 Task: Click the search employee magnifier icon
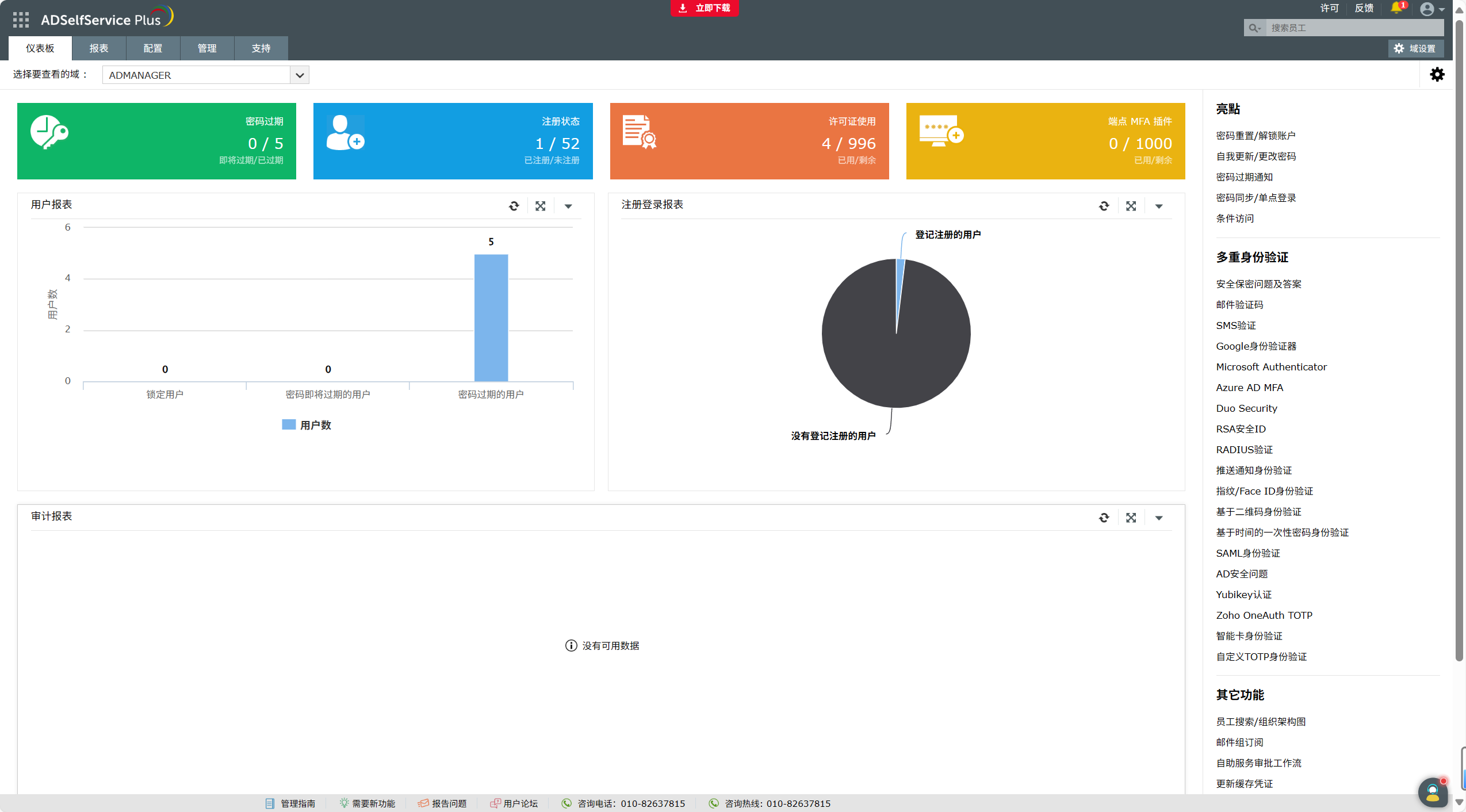pyautogui.click(x=1254, y=28)
